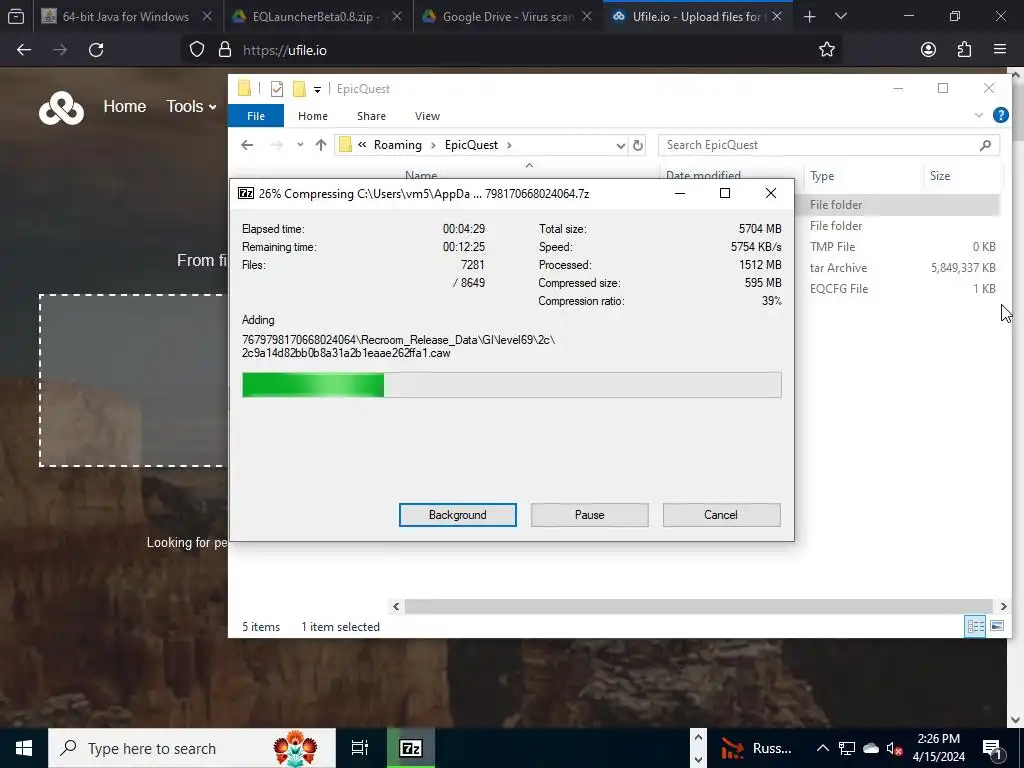This screenshot has height=768, width=1024.
Task: Click EpicQuest in the breadcrumb path
Action: [x=471, y=145]
